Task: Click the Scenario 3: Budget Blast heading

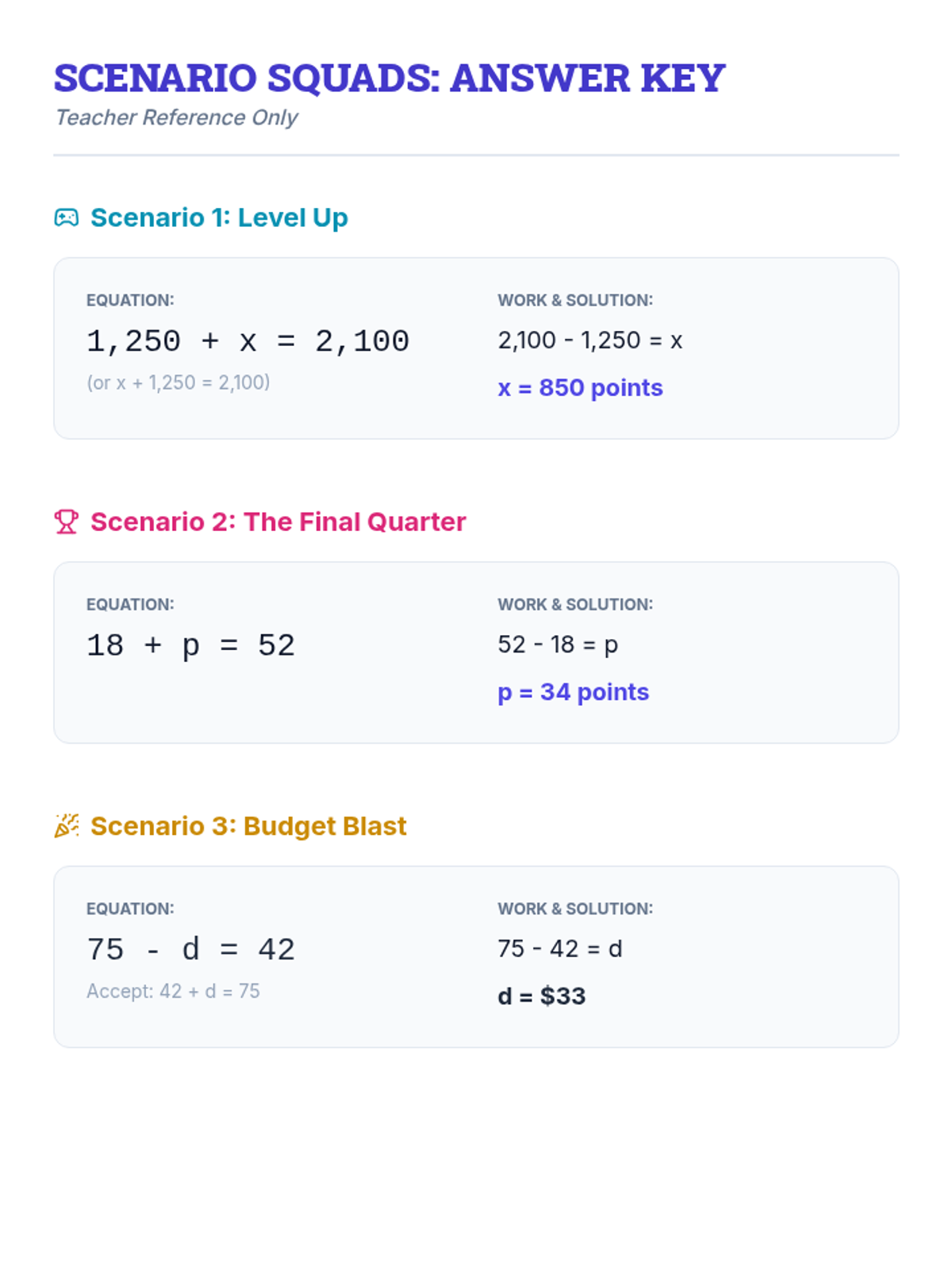Action: (248, 825)
